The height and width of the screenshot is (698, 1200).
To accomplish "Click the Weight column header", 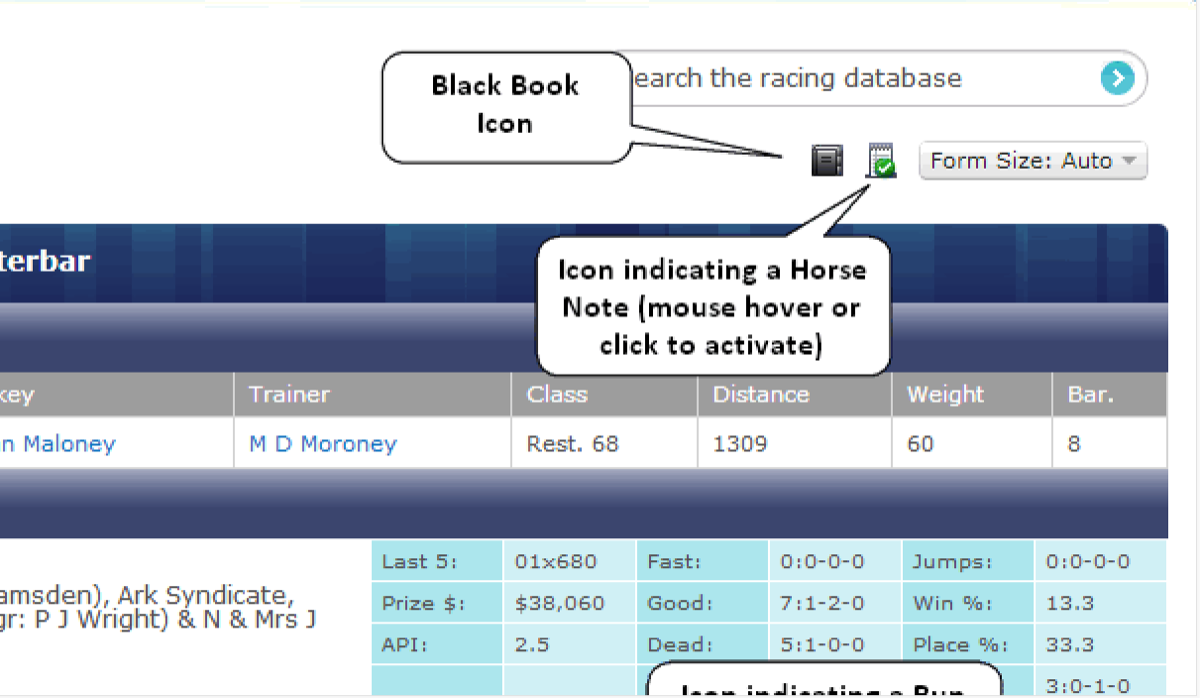I will 945,395.
